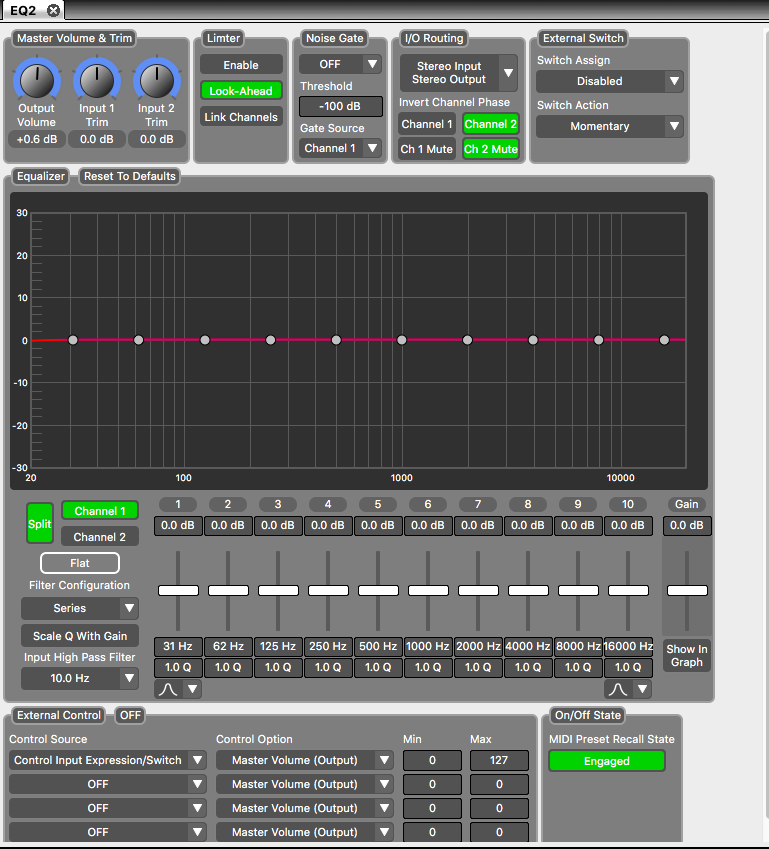769x849 pixels.
Task: Toggle Channel 2 phase invert
Action: tap(491, 124)
